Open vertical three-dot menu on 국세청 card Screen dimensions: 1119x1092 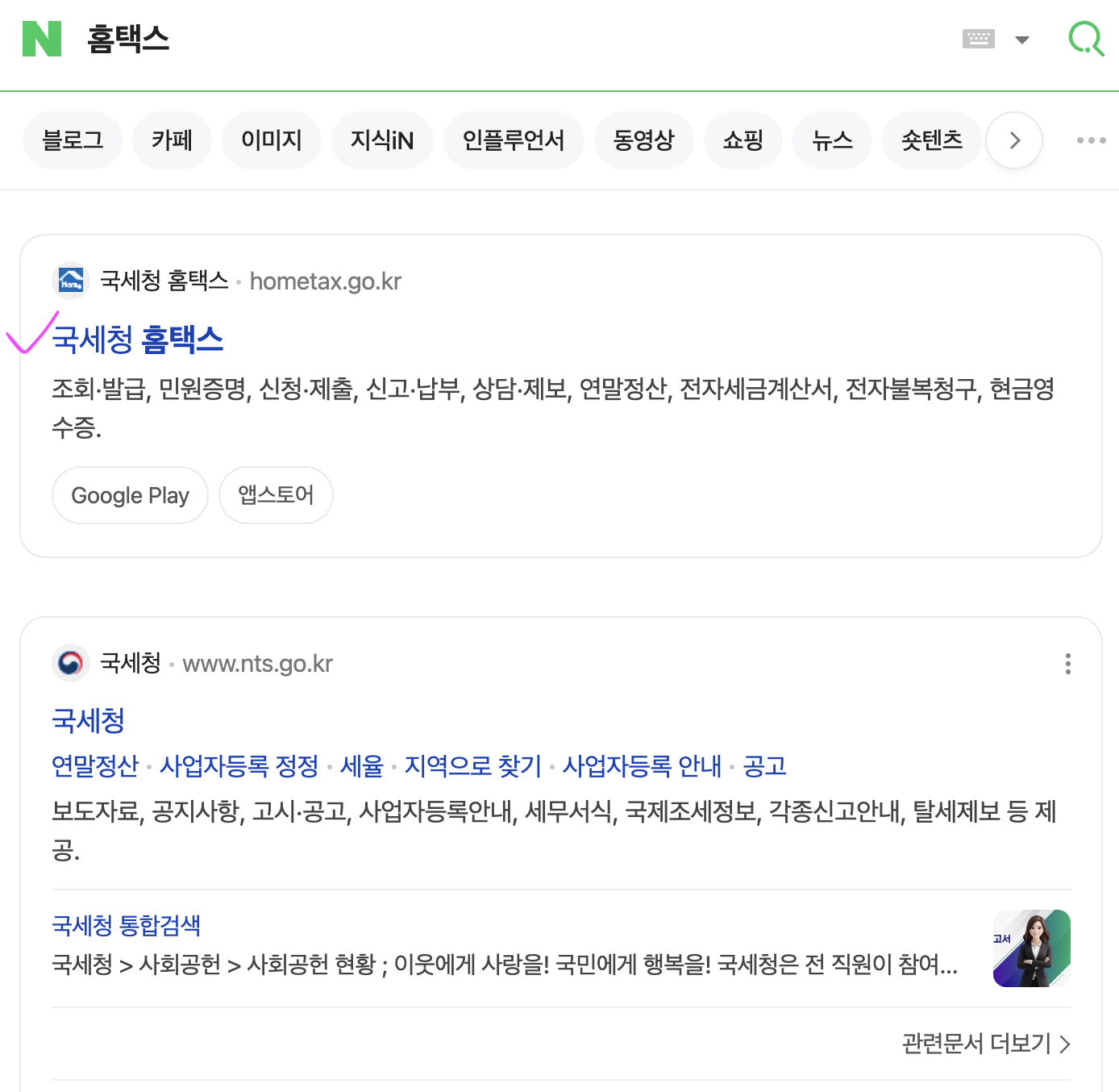coord(1068,664)
